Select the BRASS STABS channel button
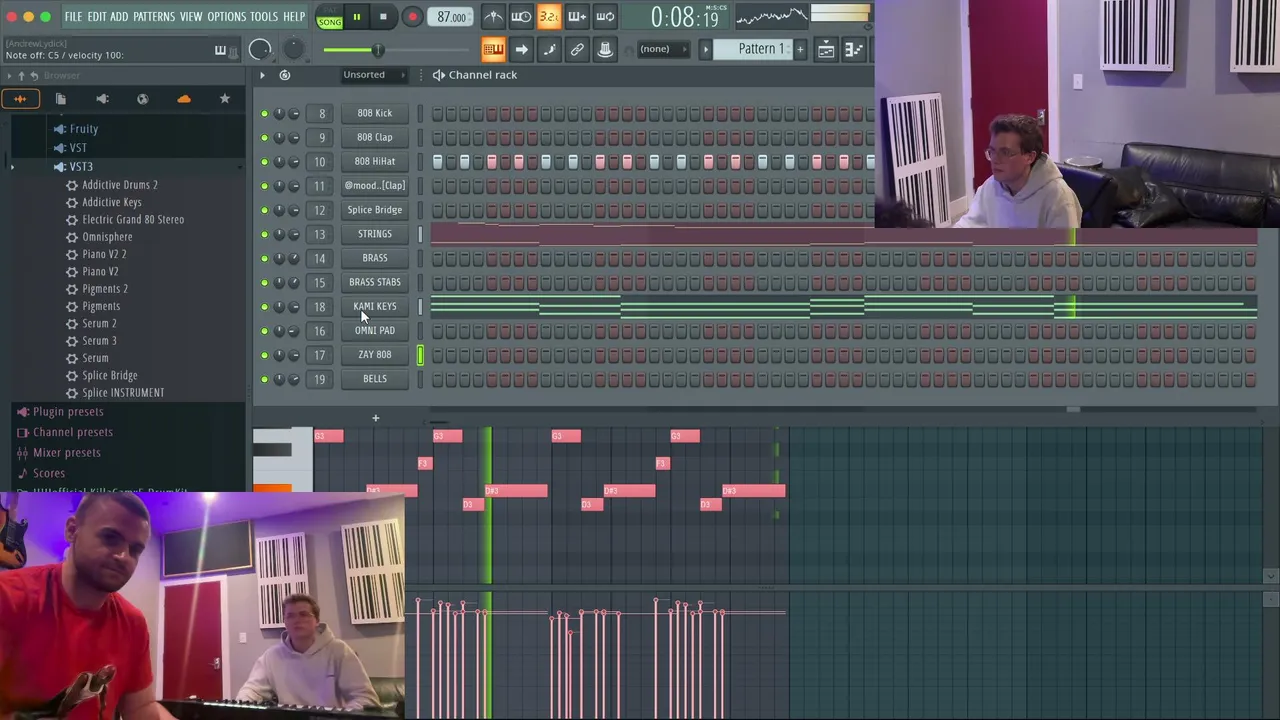 tap(375, 282)
